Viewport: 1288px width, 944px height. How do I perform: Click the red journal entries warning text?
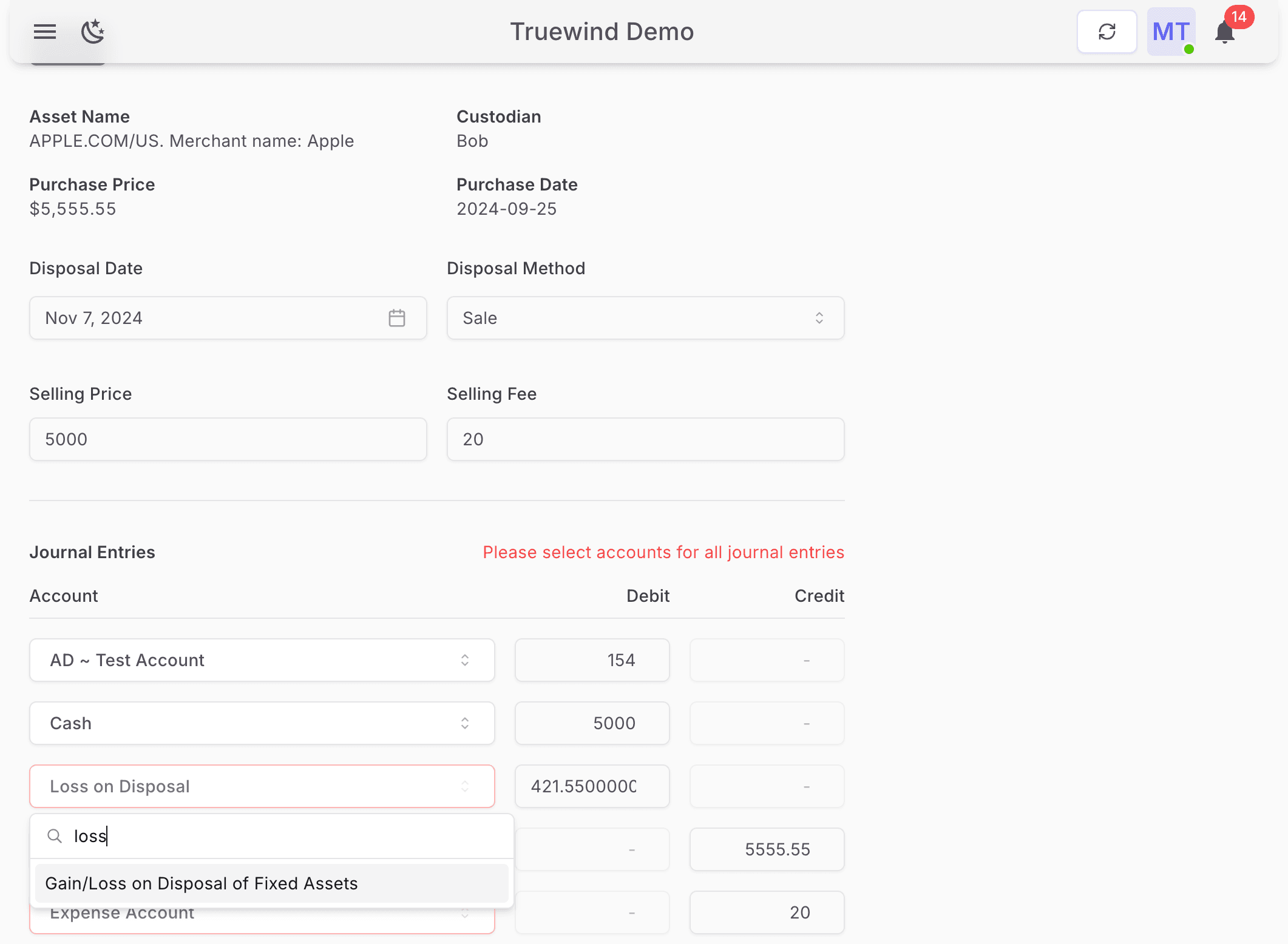click(663, 552)
